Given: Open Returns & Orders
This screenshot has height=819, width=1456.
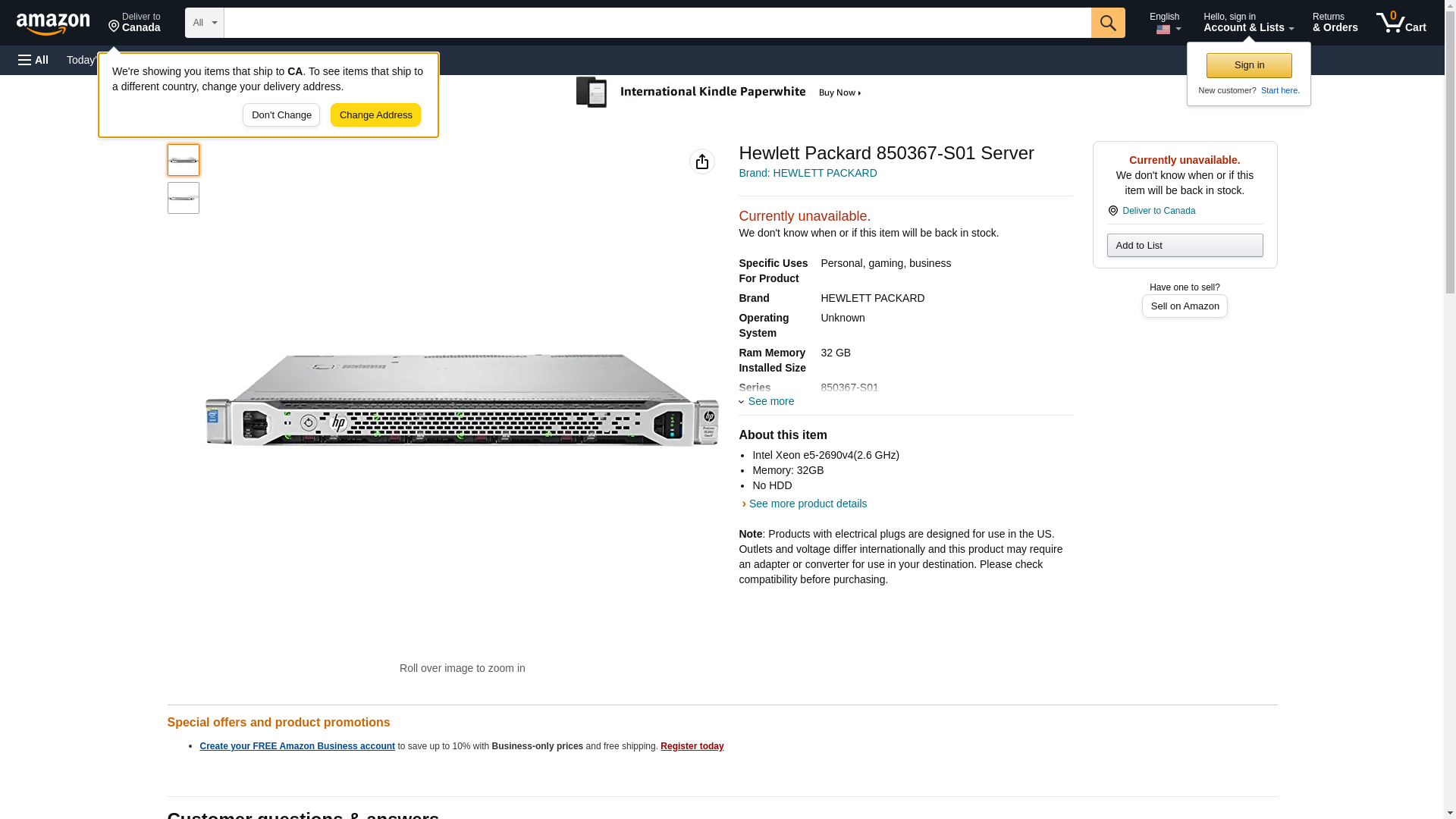Looking at the screenshot, I should tap(1335, 23).
